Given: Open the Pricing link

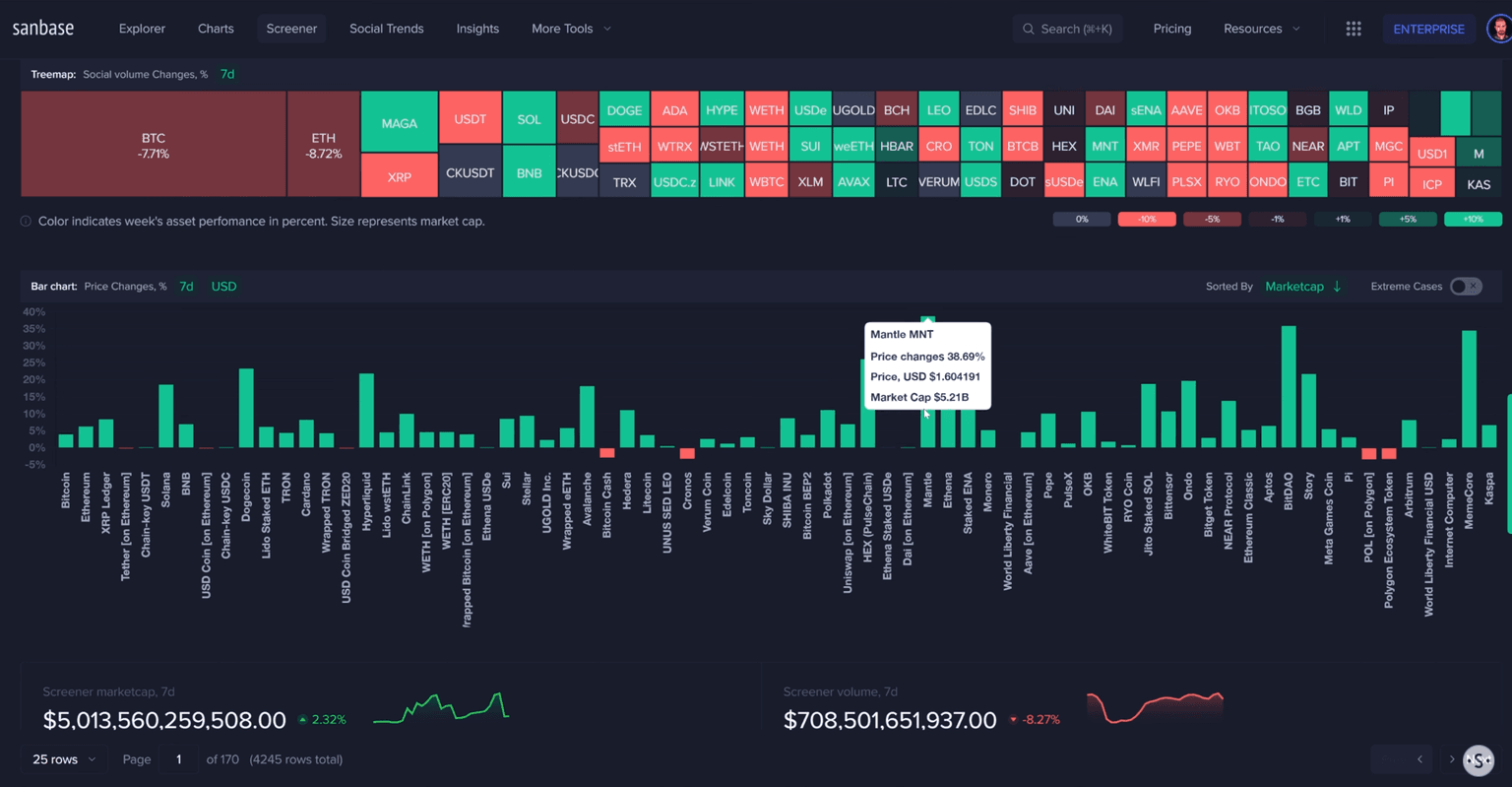Looking at the screenshot, I should click(x=1171, y=29).
